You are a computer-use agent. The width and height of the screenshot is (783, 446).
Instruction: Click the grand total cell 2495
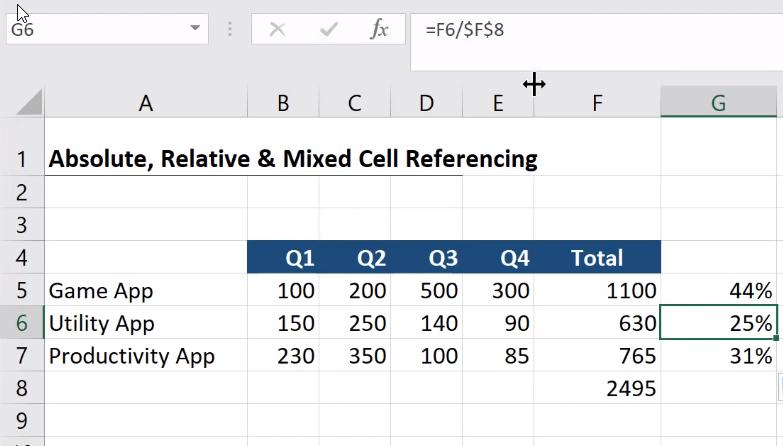597,388
